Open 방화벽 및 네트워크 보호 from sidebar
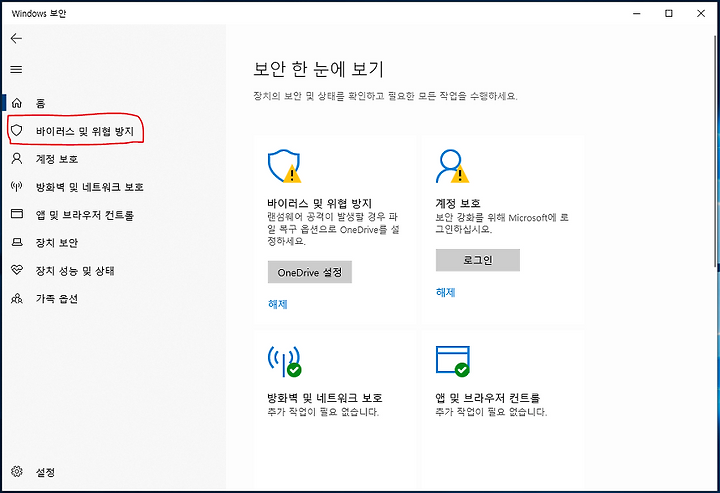The image size is (720, 493). point(90,187)
